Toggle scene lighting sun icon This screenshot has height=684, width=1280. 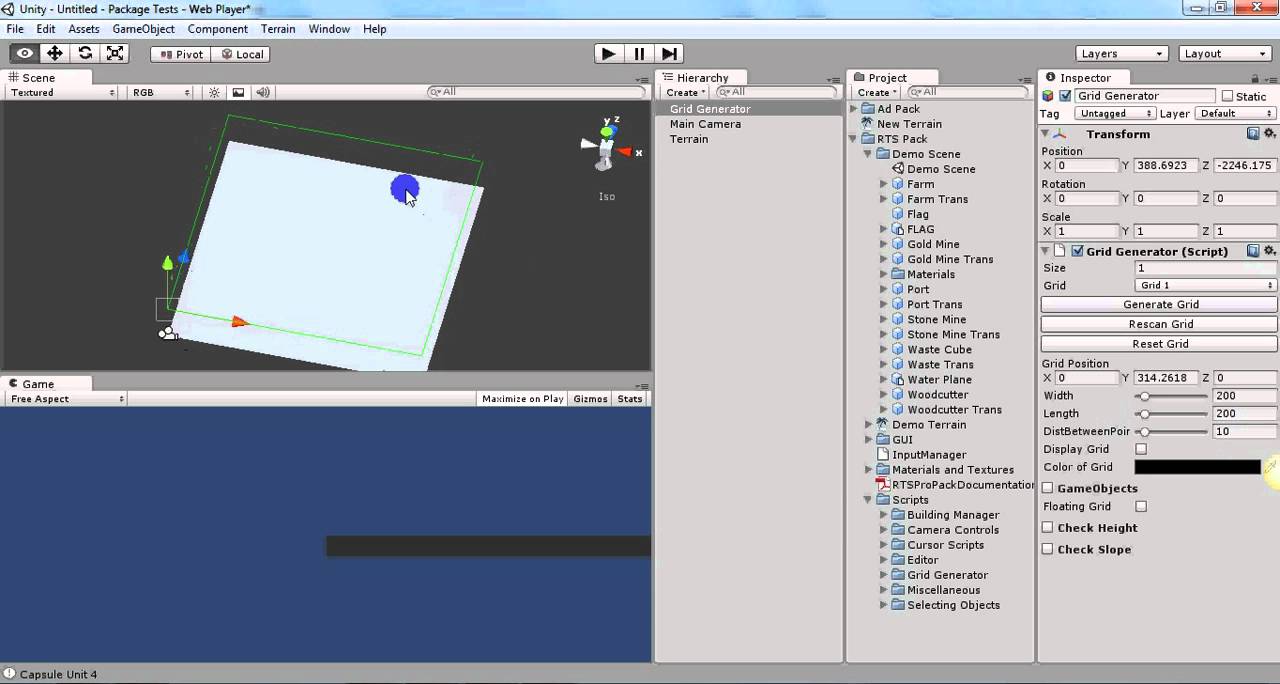[214, 92]
